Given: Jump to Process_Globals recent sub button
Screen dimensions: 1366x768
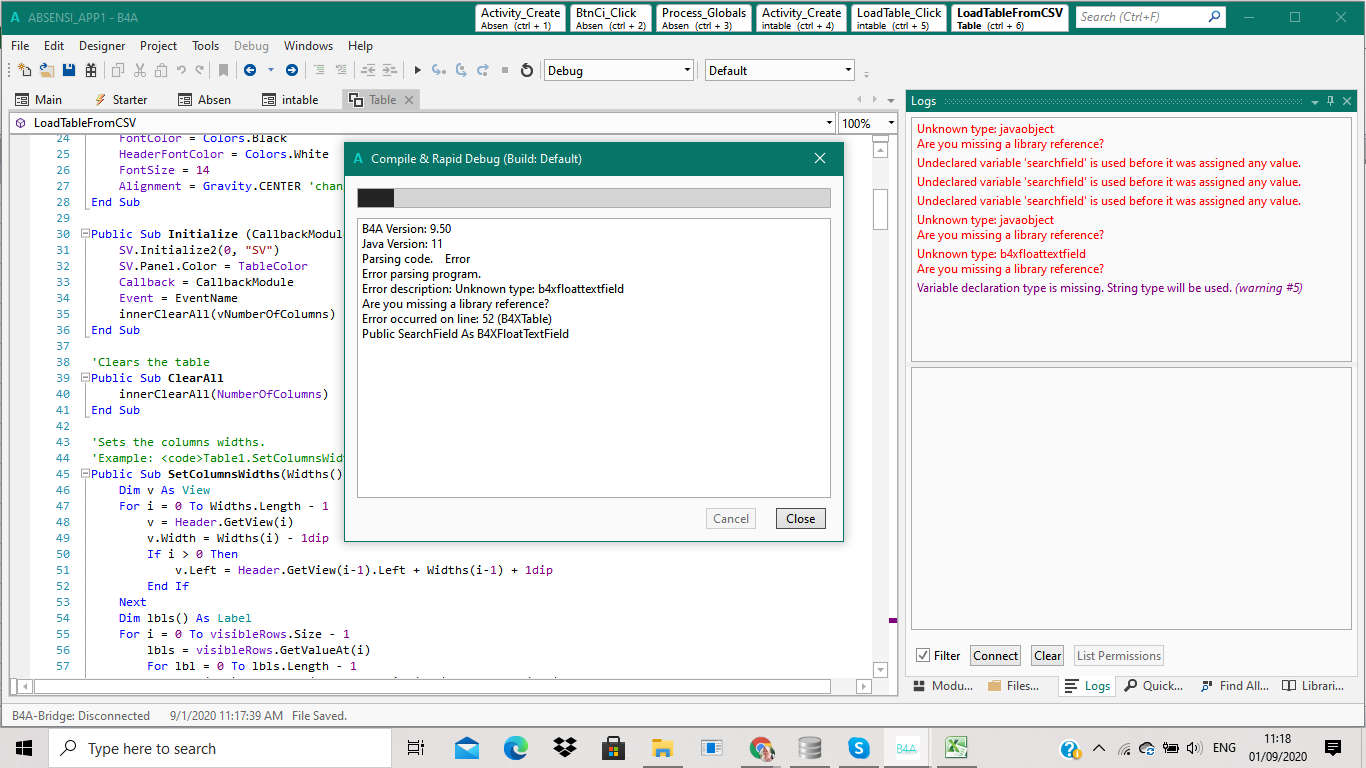Looking at the screenshot, I should pos(703,18).
